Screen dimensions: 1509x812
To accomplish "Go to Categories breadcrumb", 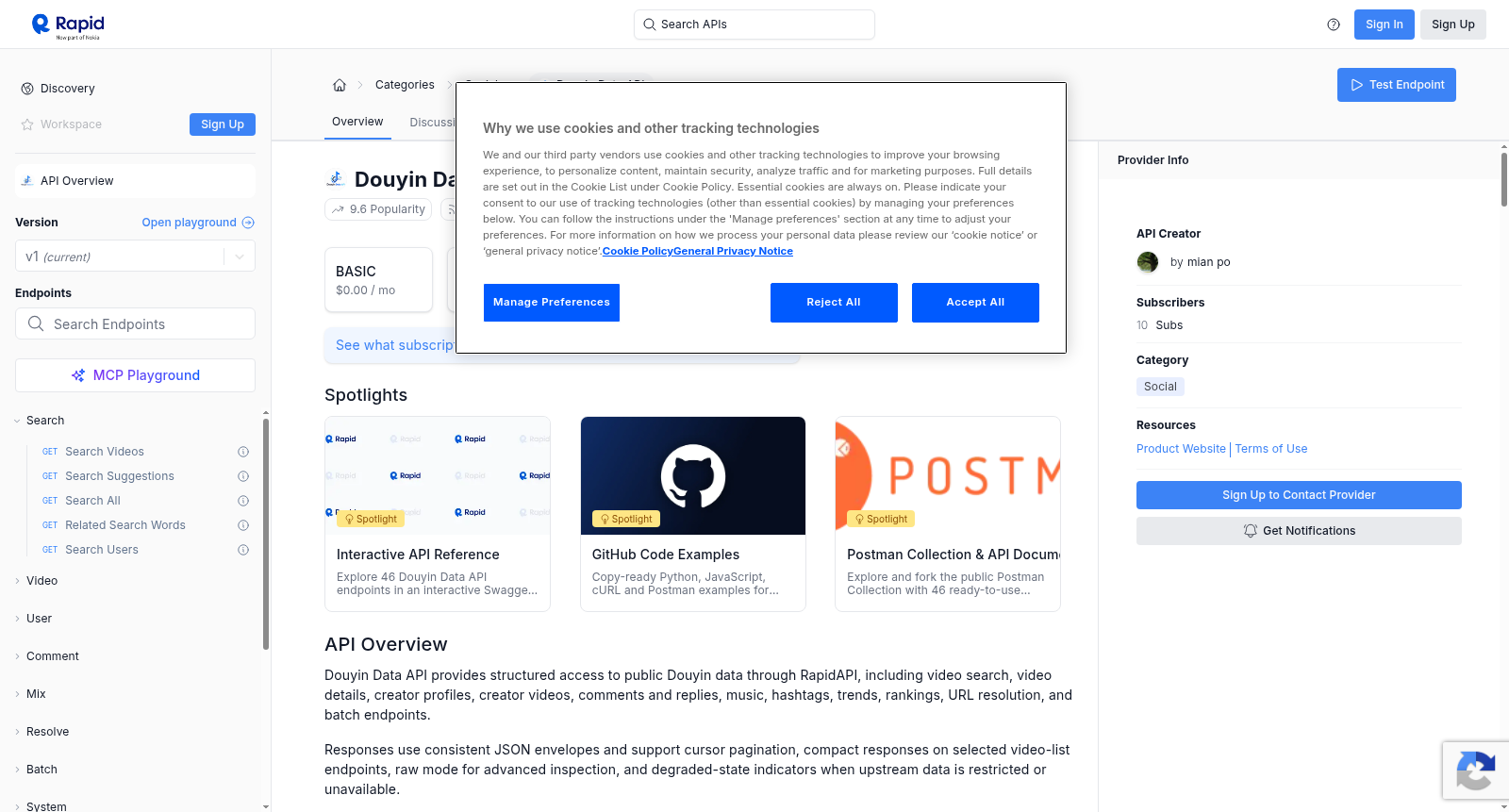I will point(405,85).
